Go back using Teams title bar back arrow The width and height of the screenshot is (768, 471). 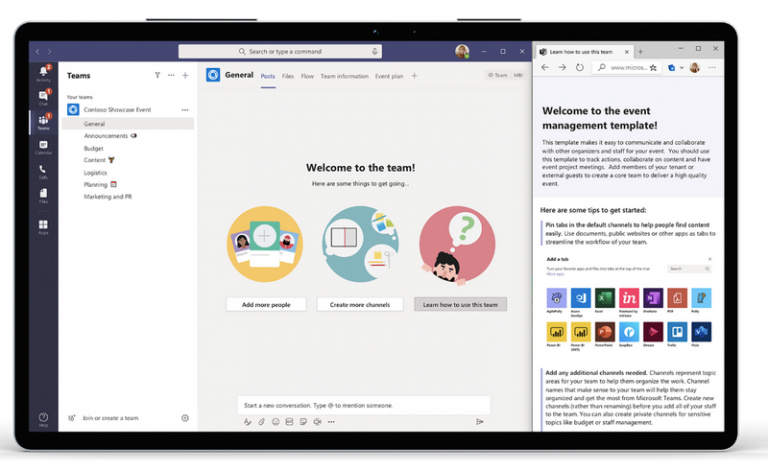[37, 51]
